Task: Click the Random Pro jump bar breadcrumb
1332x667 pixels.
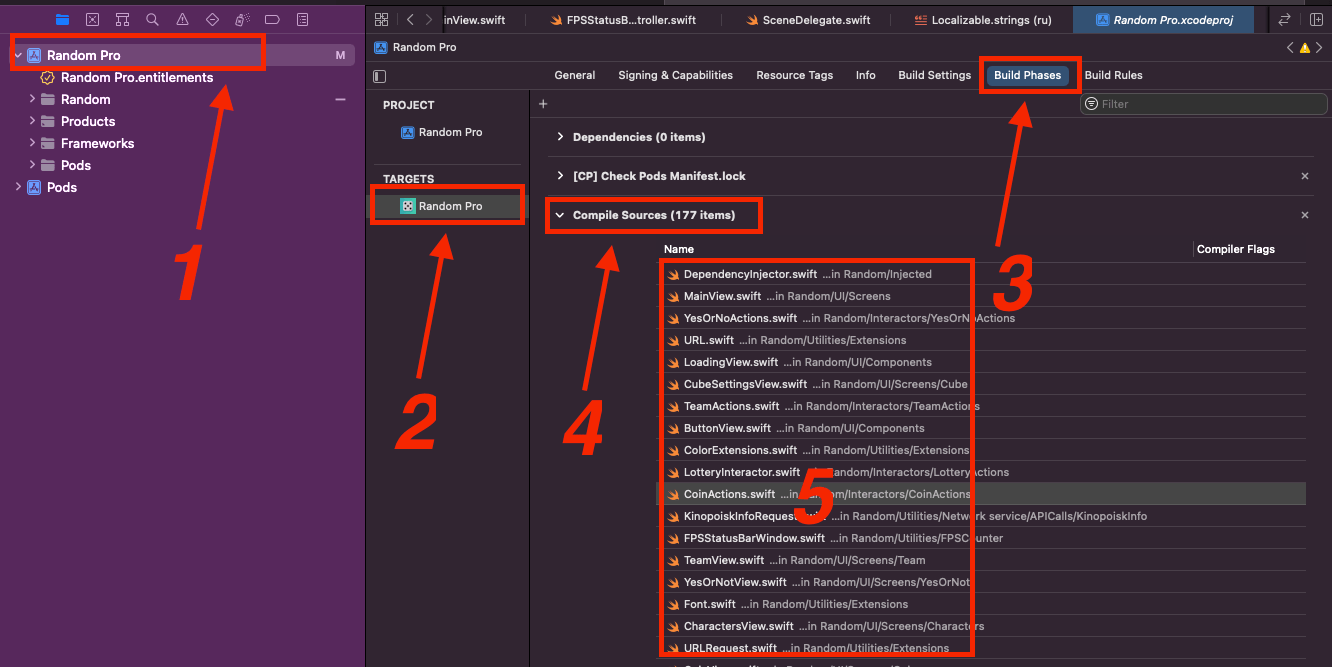Action: [x=417, y=47]
